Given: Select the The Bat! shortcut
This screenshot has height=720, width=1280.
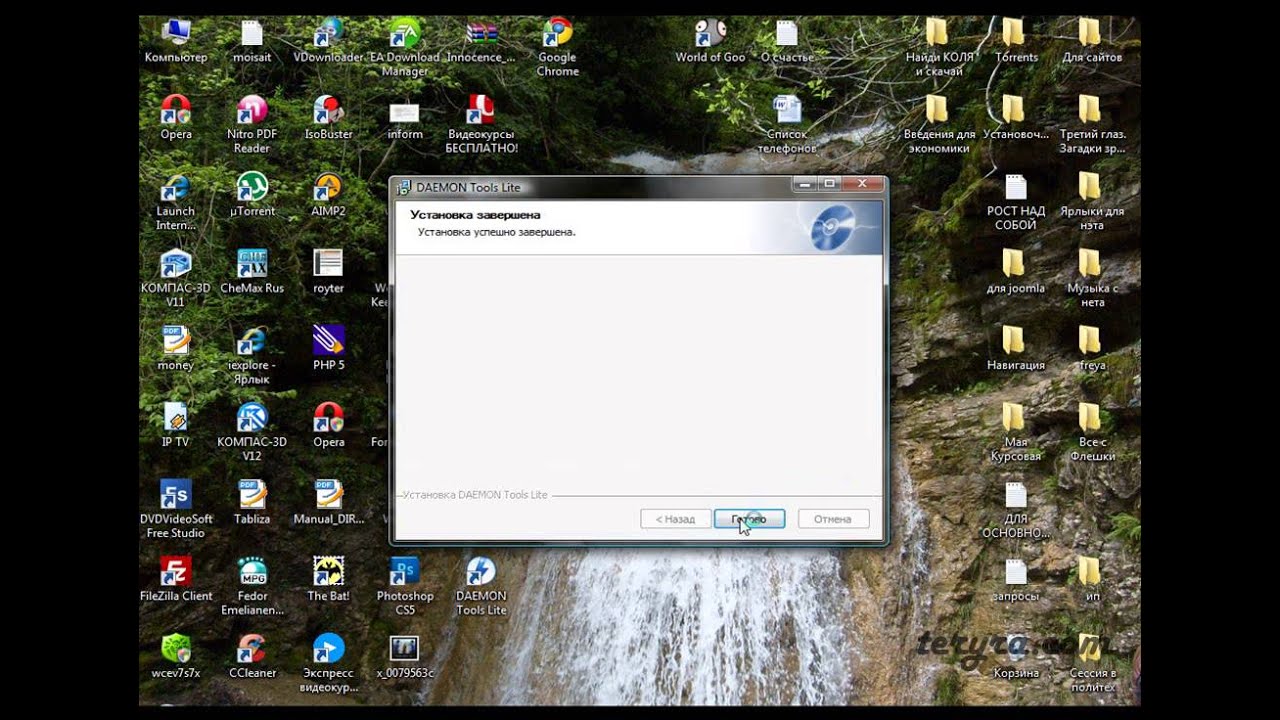Looking at the screenshot, I should 328,579.
